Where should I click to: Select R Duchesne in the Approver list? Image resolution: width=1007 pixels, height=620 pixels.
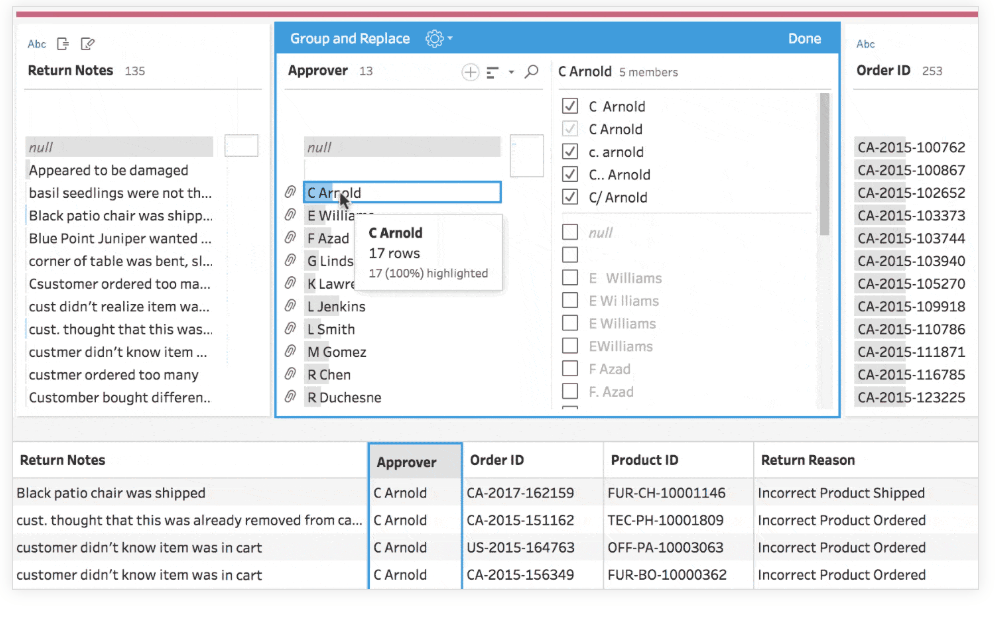[x=343, y=398]
